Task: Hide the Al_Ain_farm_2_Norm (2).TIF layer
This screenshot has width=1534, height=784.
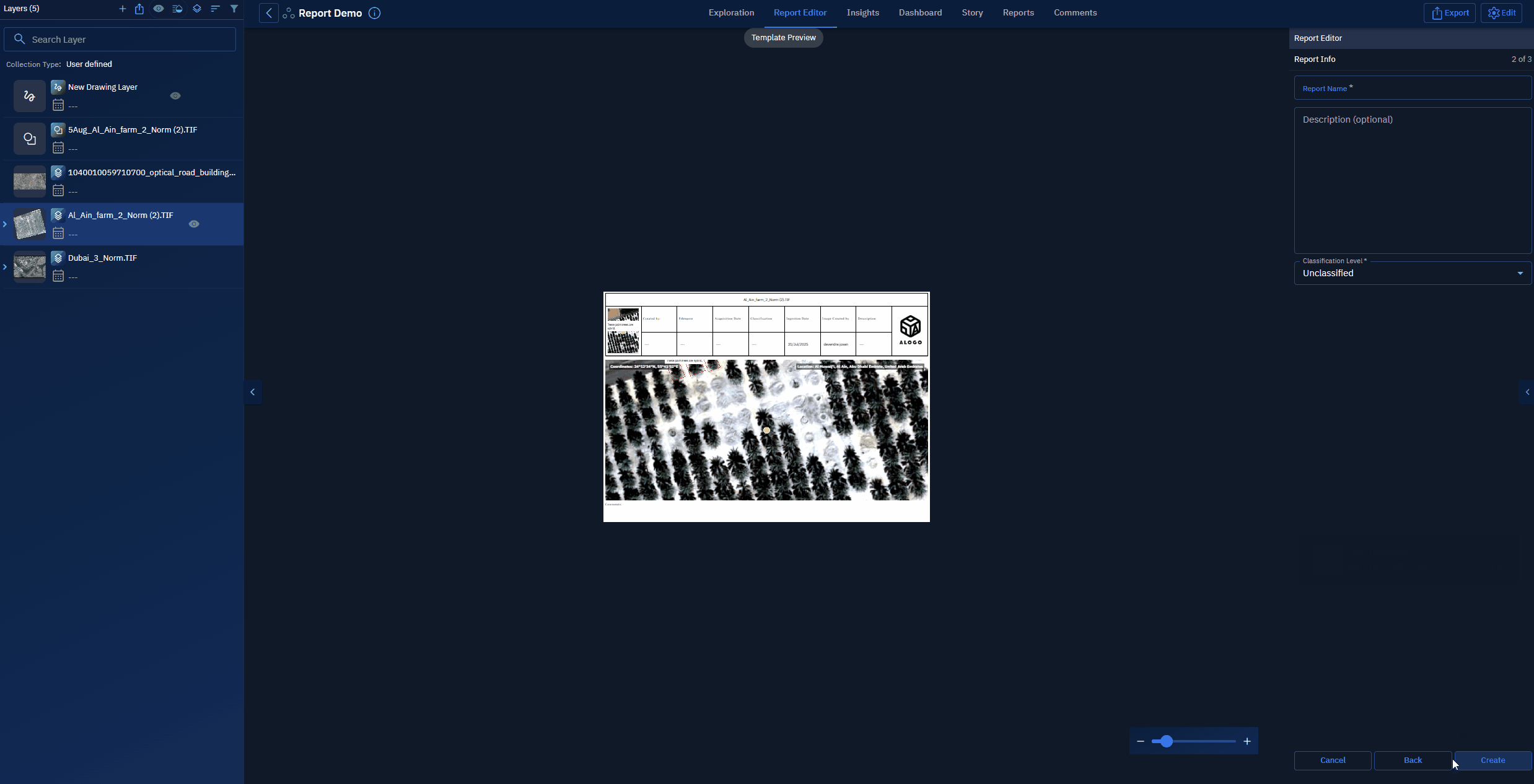Action: pos(193,224)
